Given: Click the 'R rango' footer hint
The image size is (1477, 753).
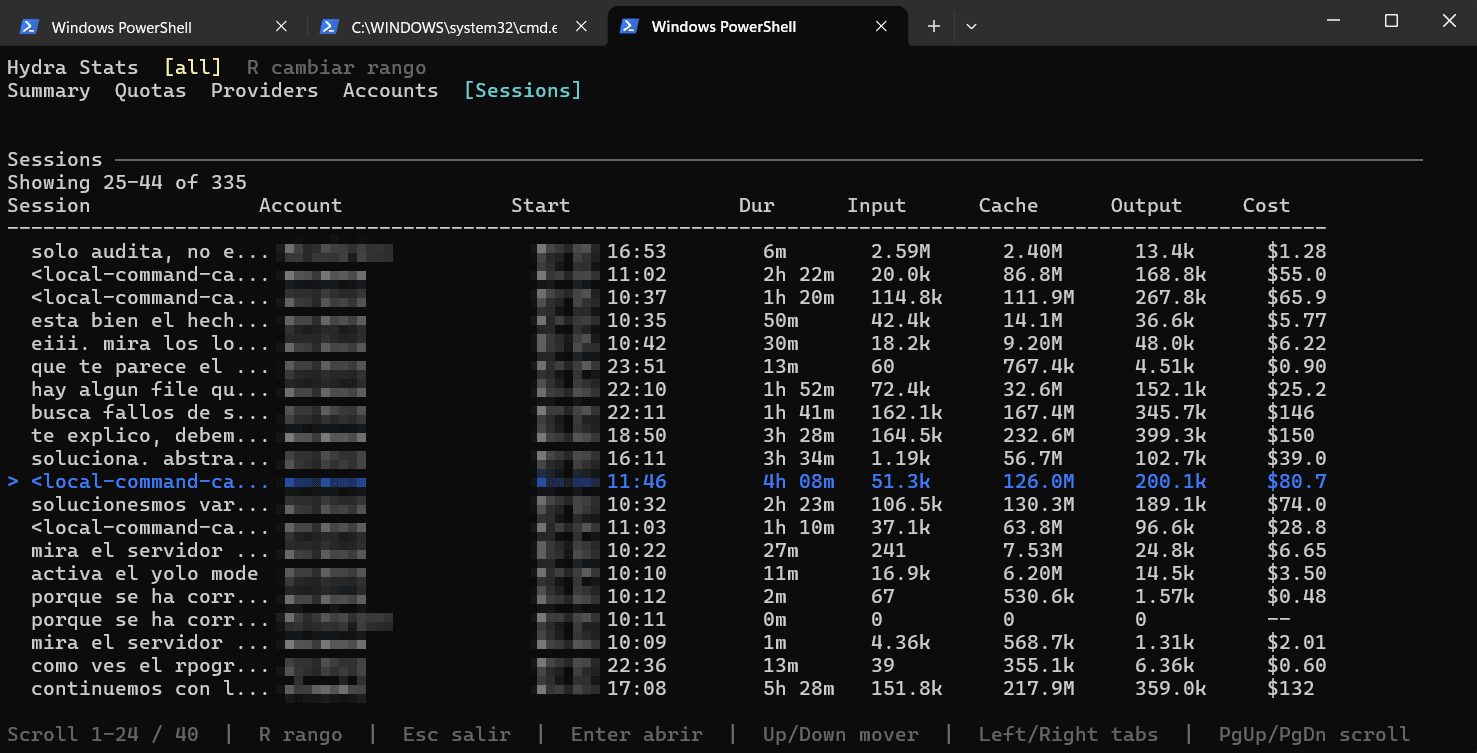Looking at the screenshot, I should pos(300,735).
